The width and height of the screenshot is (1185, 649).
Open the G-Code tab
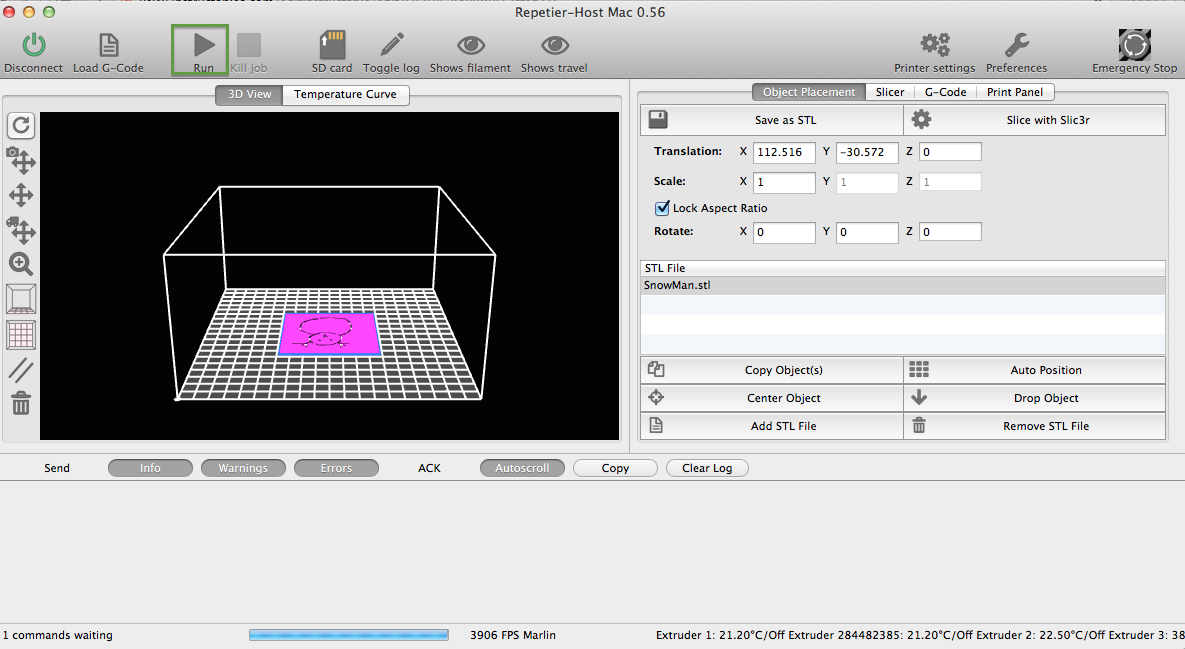(945, 92)
